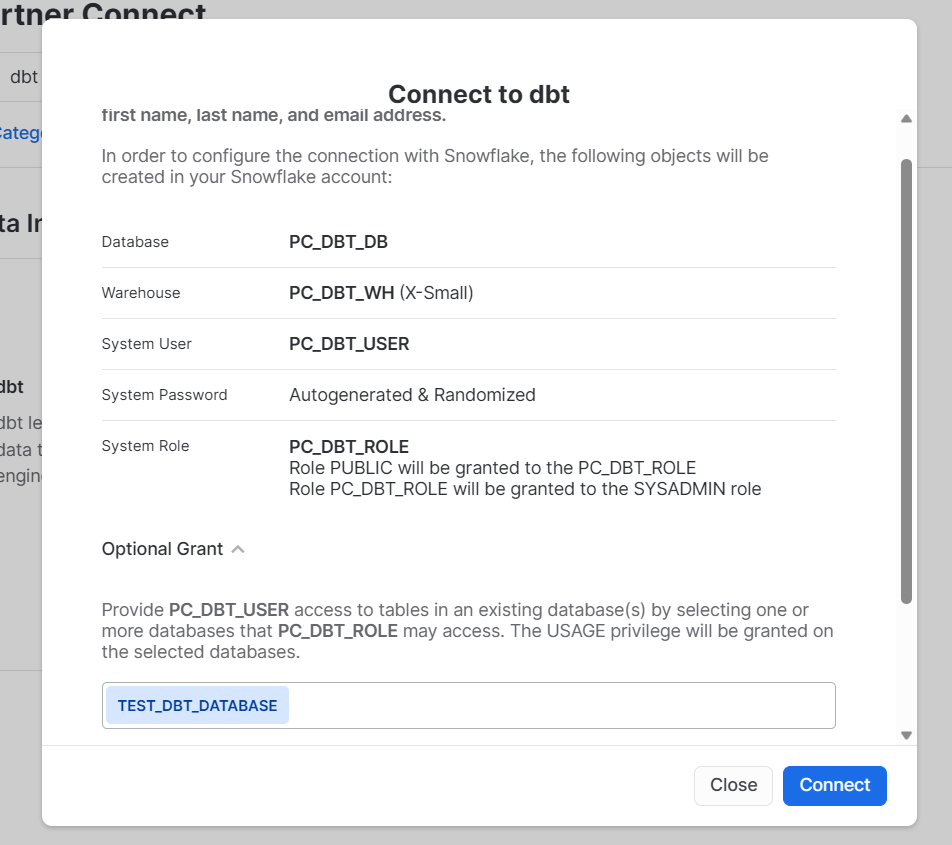Image resolution: width=952 pixels, height=845 pixels.
Task: Click the dbt search field behind dialog
Action: click(x=21, y=77)
